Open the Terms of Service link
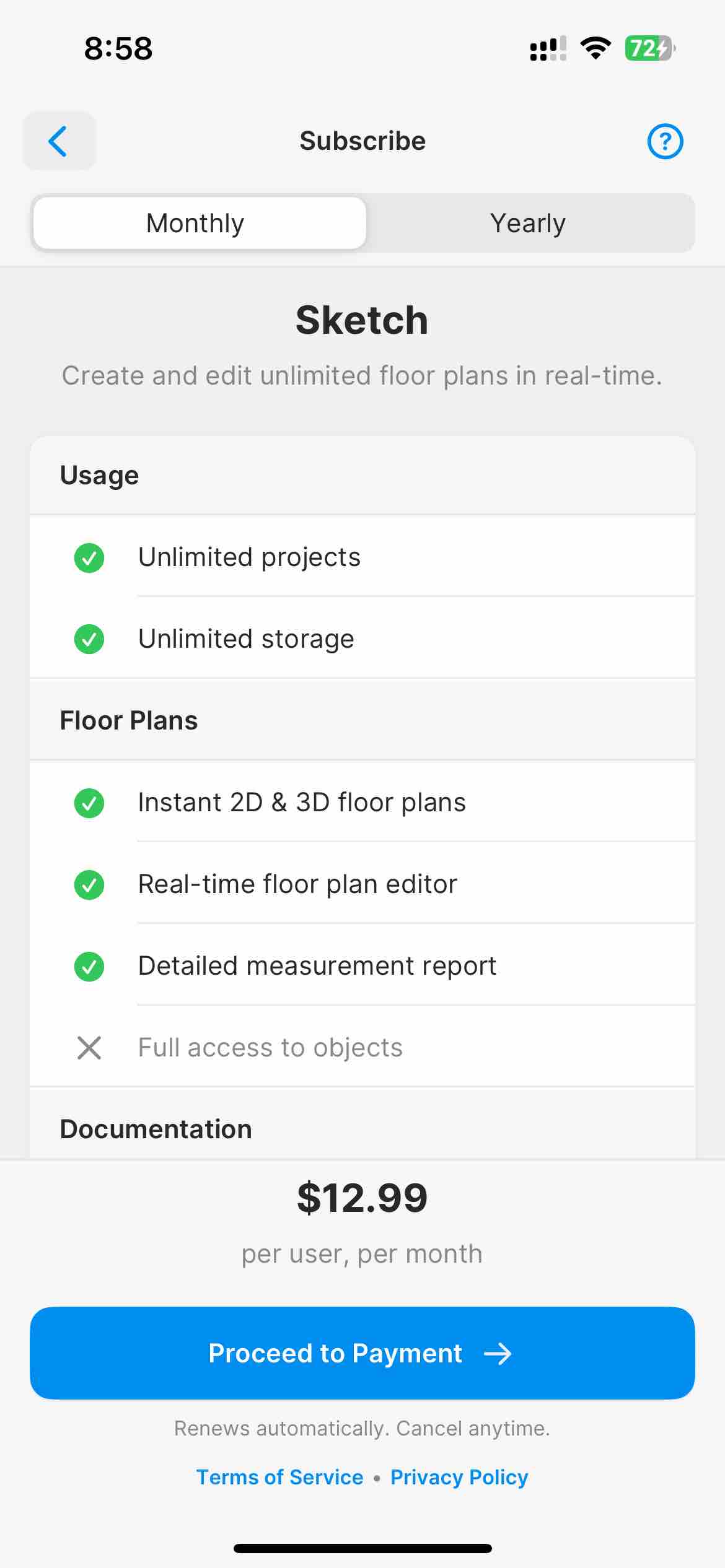Image resolution: width=725 pixels, height=1568 pixels. coord(279,1477)
